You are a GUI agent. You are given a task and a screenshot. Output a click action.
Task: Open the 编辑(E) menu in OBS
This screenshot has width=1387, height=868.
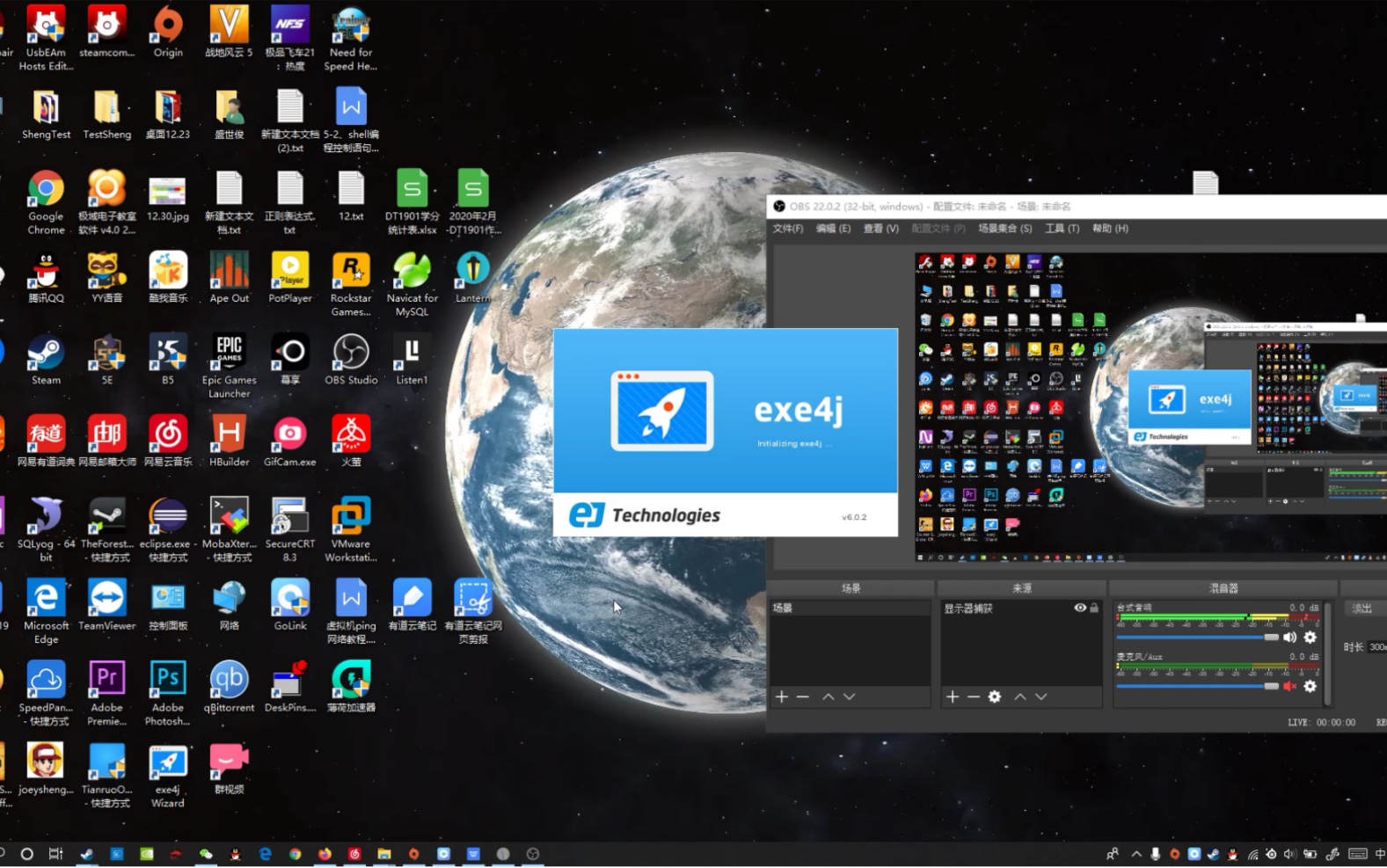coord(833,228)
